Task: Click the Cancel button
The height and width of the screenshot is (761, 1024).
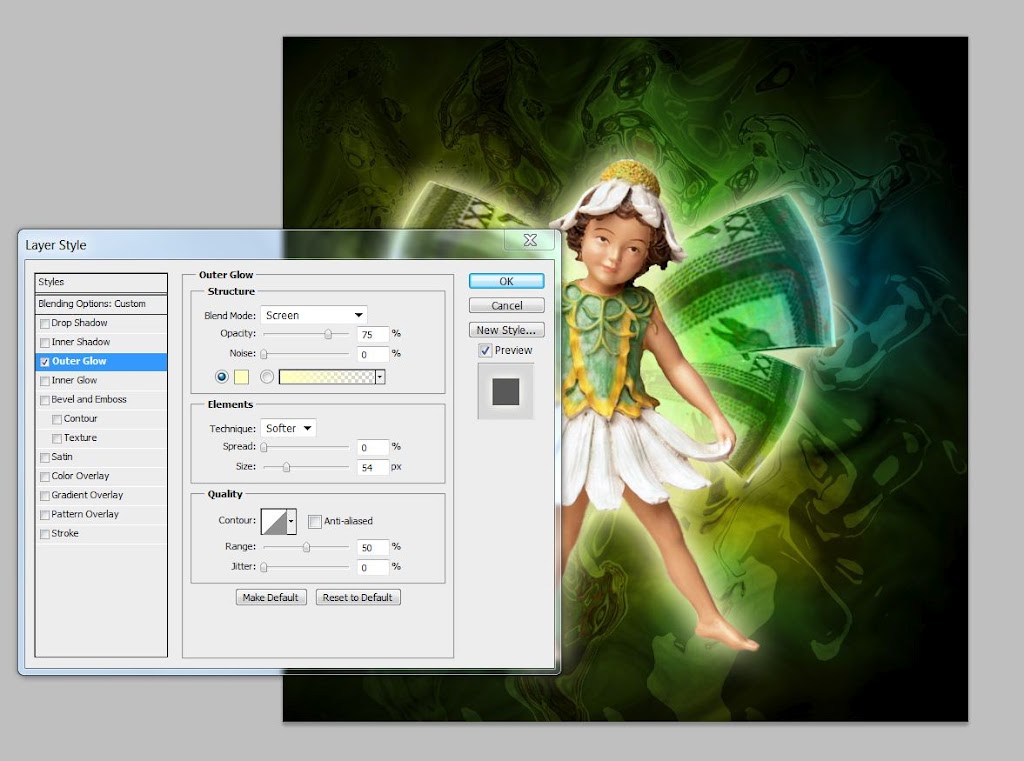Action: 506,305
